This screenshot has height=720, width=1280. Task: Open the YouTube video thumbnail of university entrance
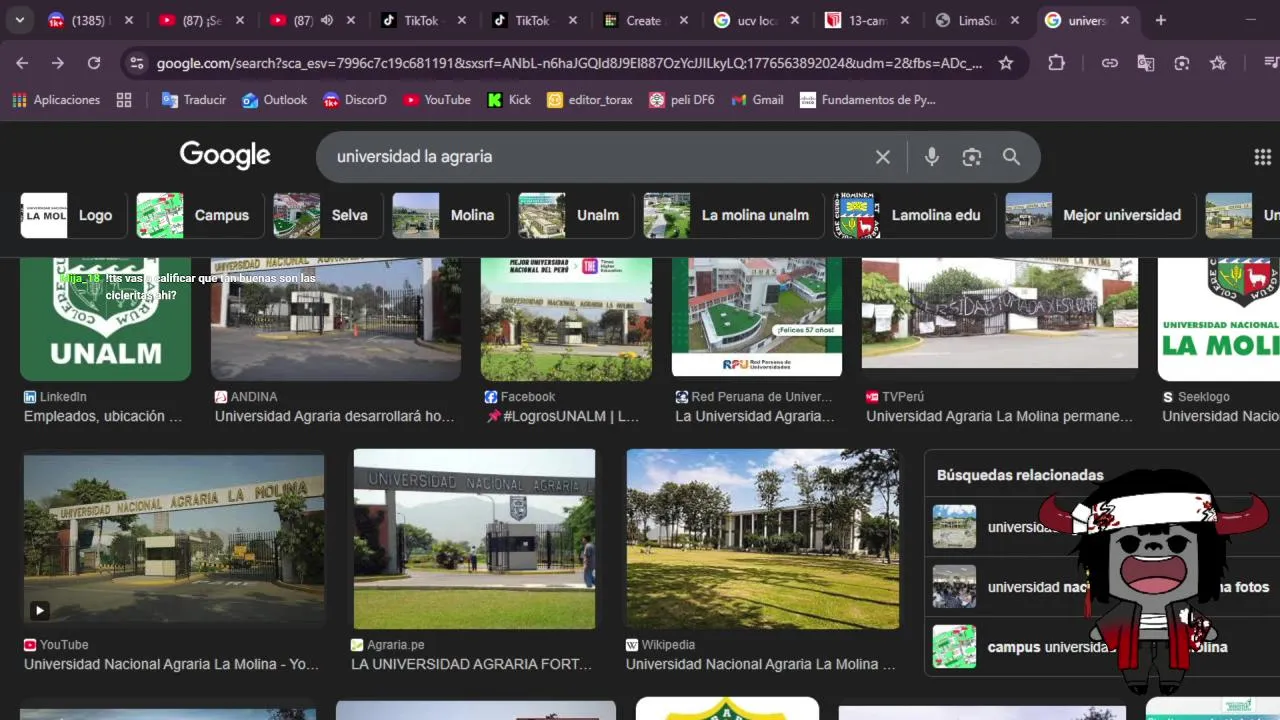(x=174, y=541)
